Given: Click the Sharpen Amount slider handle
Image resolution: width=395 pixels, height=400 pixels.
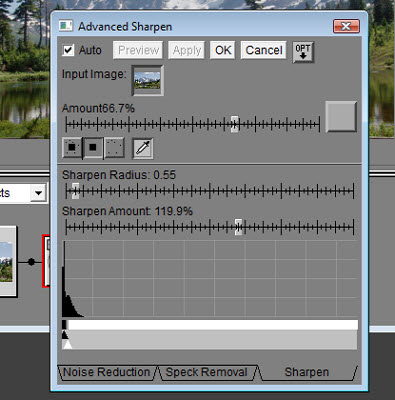Looking at the screenshot, I should [x=238, y=227].
